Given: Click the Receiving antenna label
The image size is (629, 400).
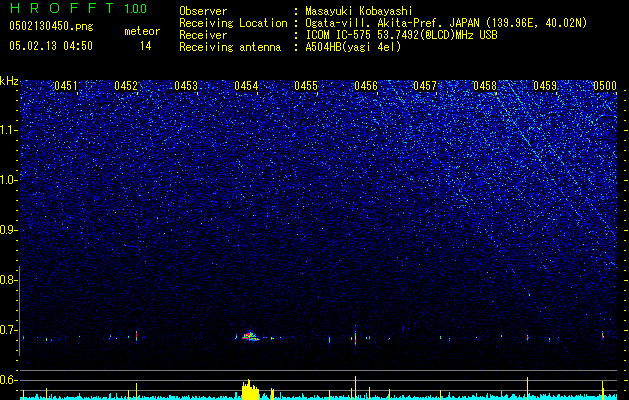Looking at the screenshot, I should pyautogui.click(x=230, y=47).
